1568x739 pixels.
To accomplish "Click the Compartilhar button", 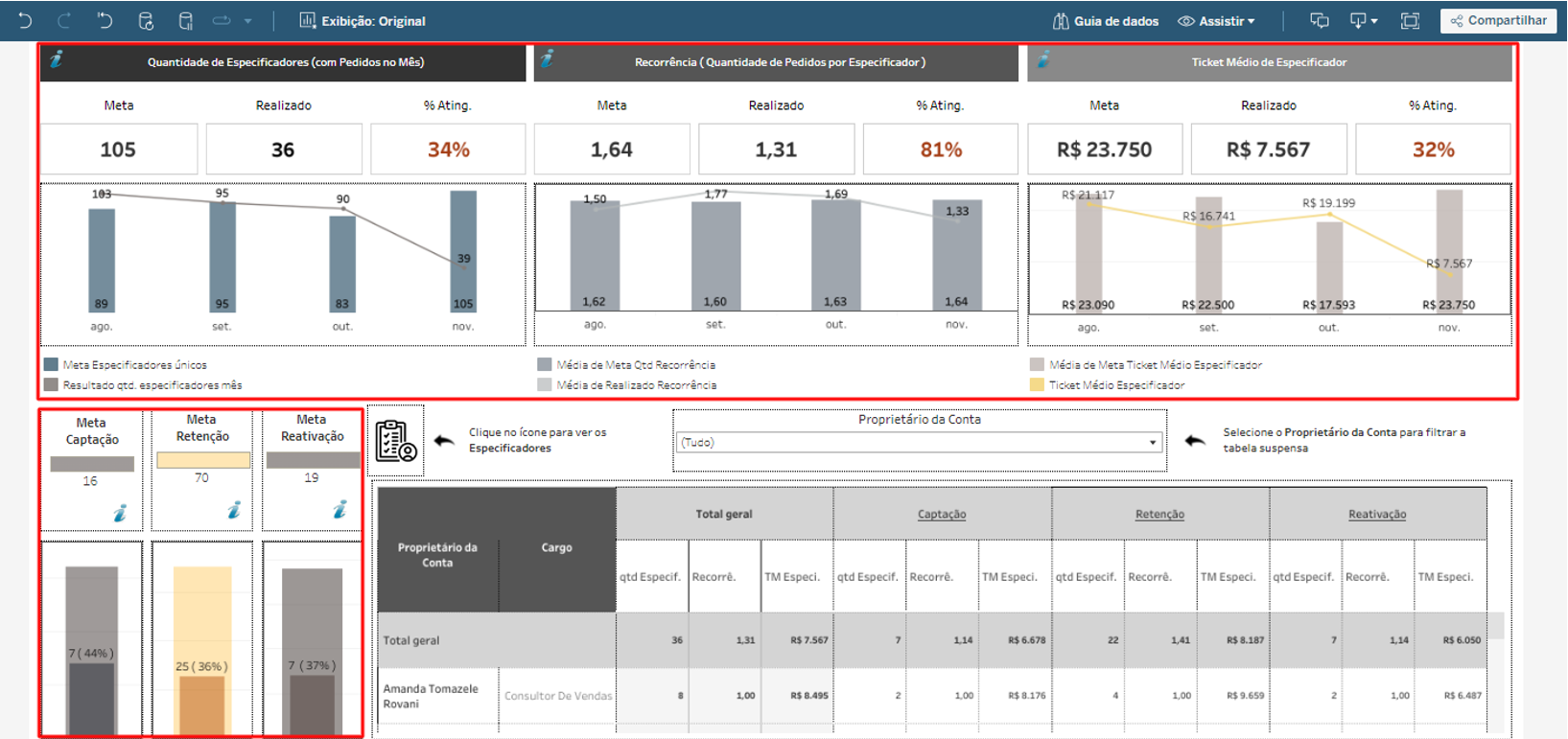I will tap(1498, 20).
